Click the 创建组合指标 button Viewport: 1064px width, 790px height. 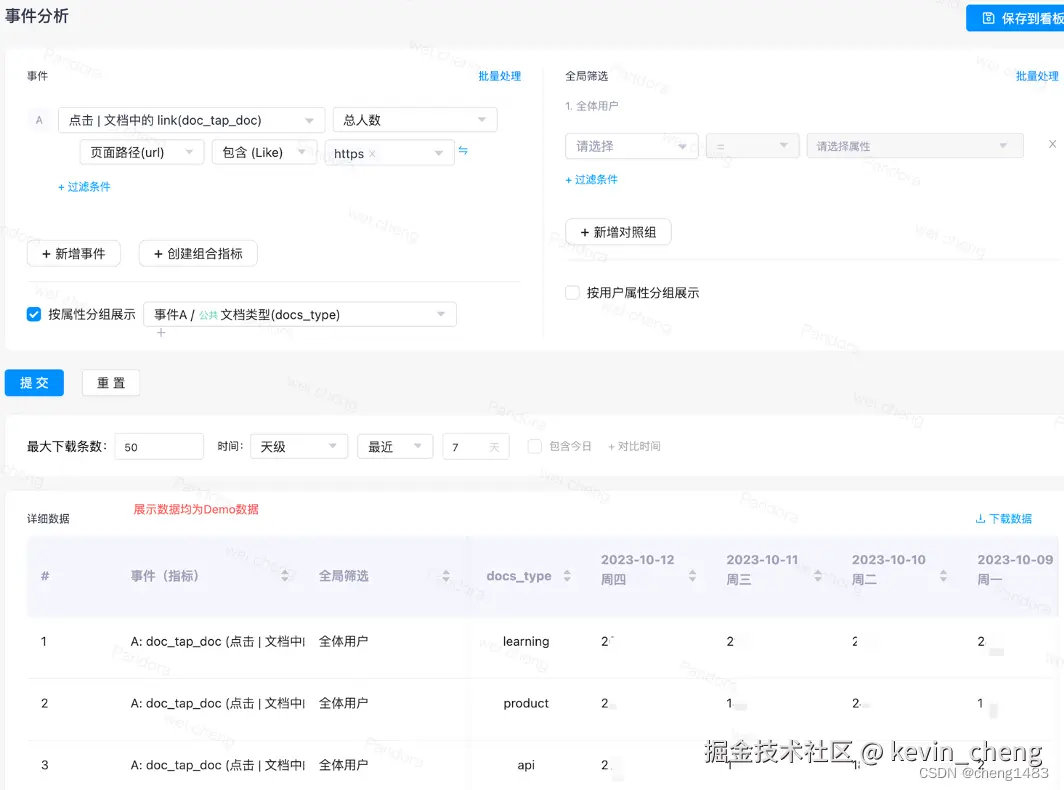(x=198, y=253)
